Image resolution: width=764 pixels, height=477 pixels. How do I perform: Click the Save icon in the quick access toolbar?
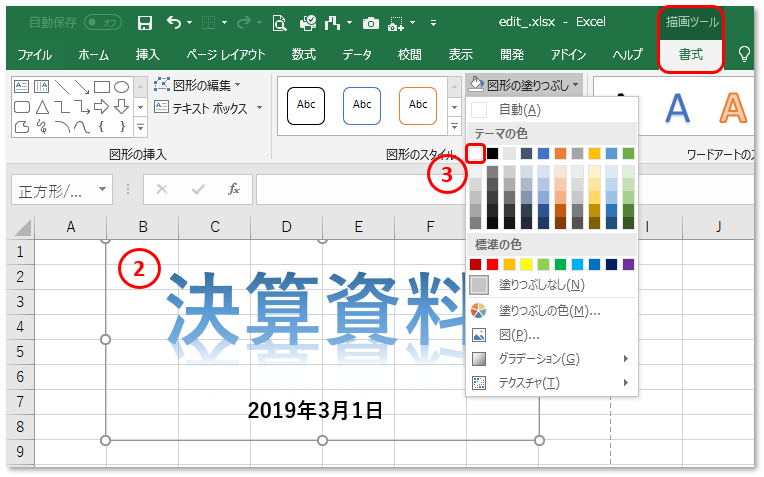click(x=145, y=22)
